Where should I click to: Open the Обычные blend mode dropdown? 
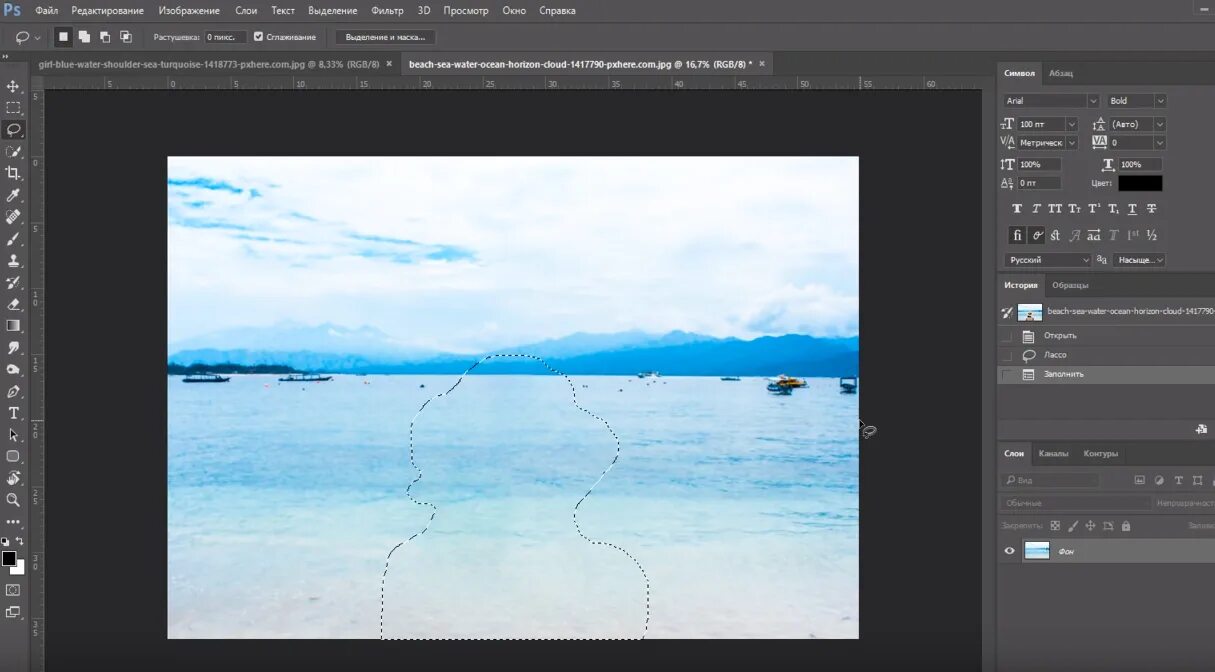1075,503
